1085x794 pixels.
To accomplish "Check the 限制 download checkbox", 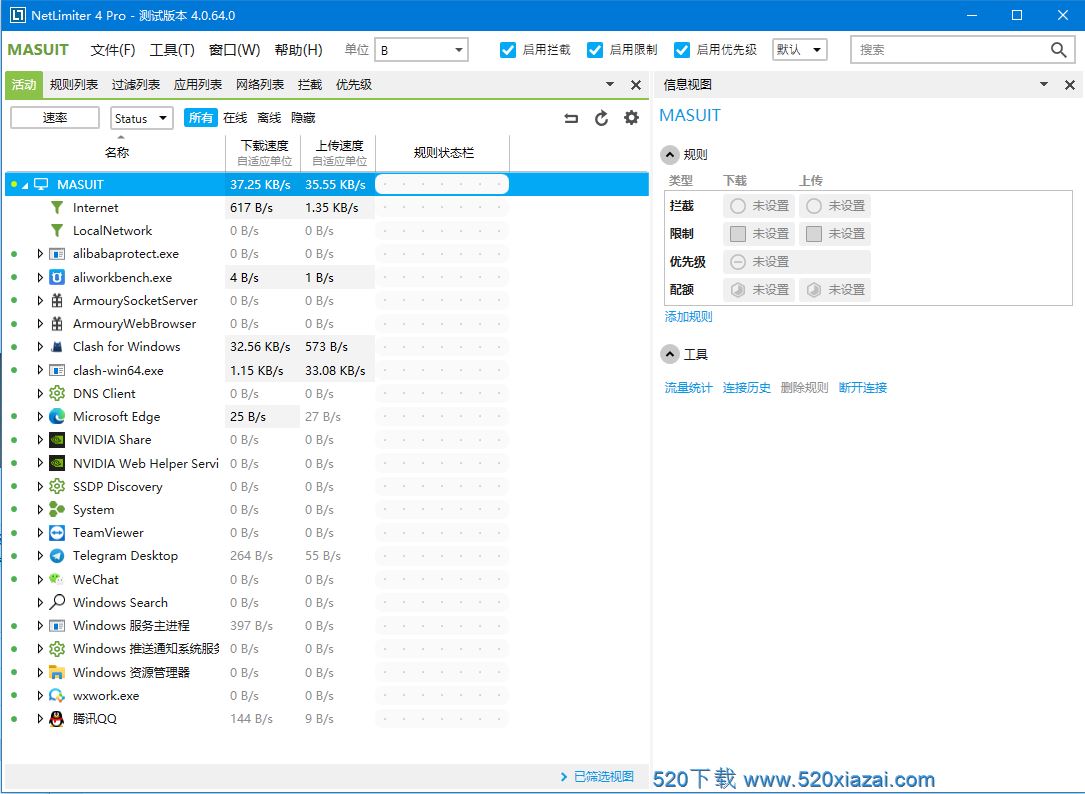I will 738,234.
